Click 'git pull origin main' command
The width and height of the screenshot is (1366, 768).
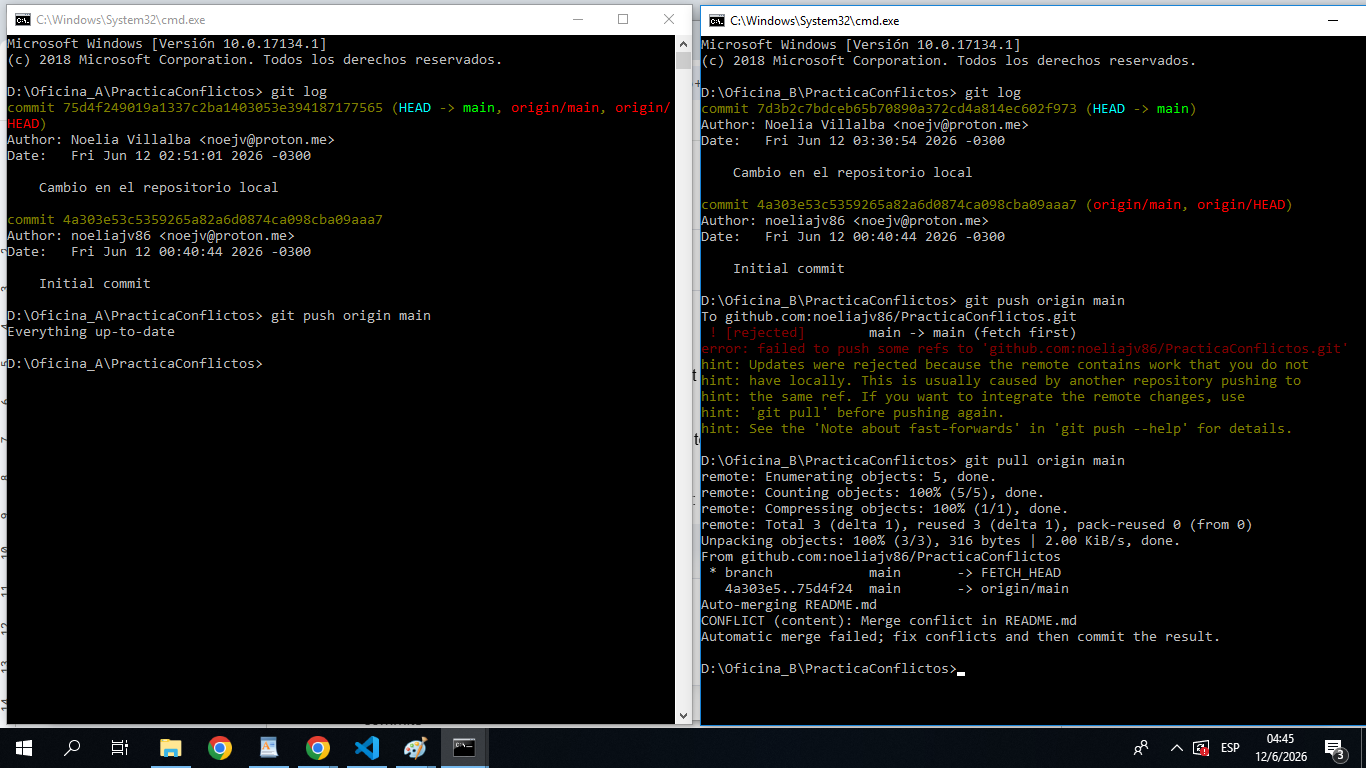(x=1045, y=460)
